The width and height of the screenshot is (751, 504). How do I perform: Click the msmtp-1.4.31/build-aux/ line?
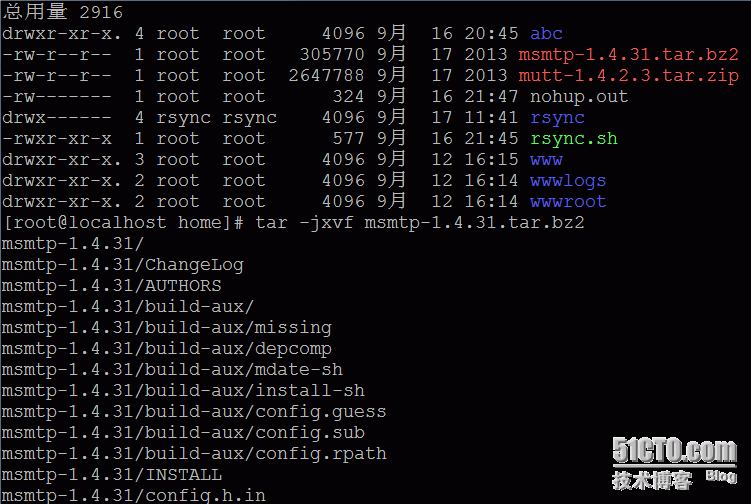(128, 307)
